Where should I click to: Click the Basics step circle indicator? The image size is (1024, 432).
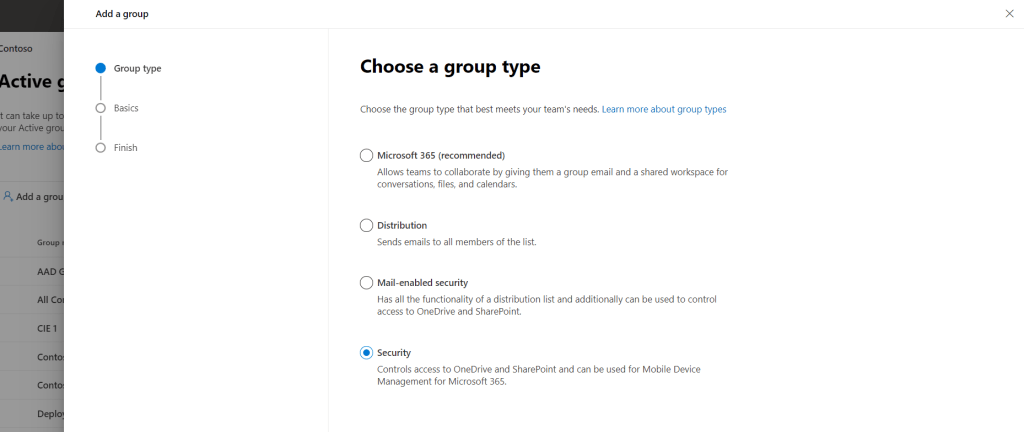pyautogui.click(x=100, y=107)
